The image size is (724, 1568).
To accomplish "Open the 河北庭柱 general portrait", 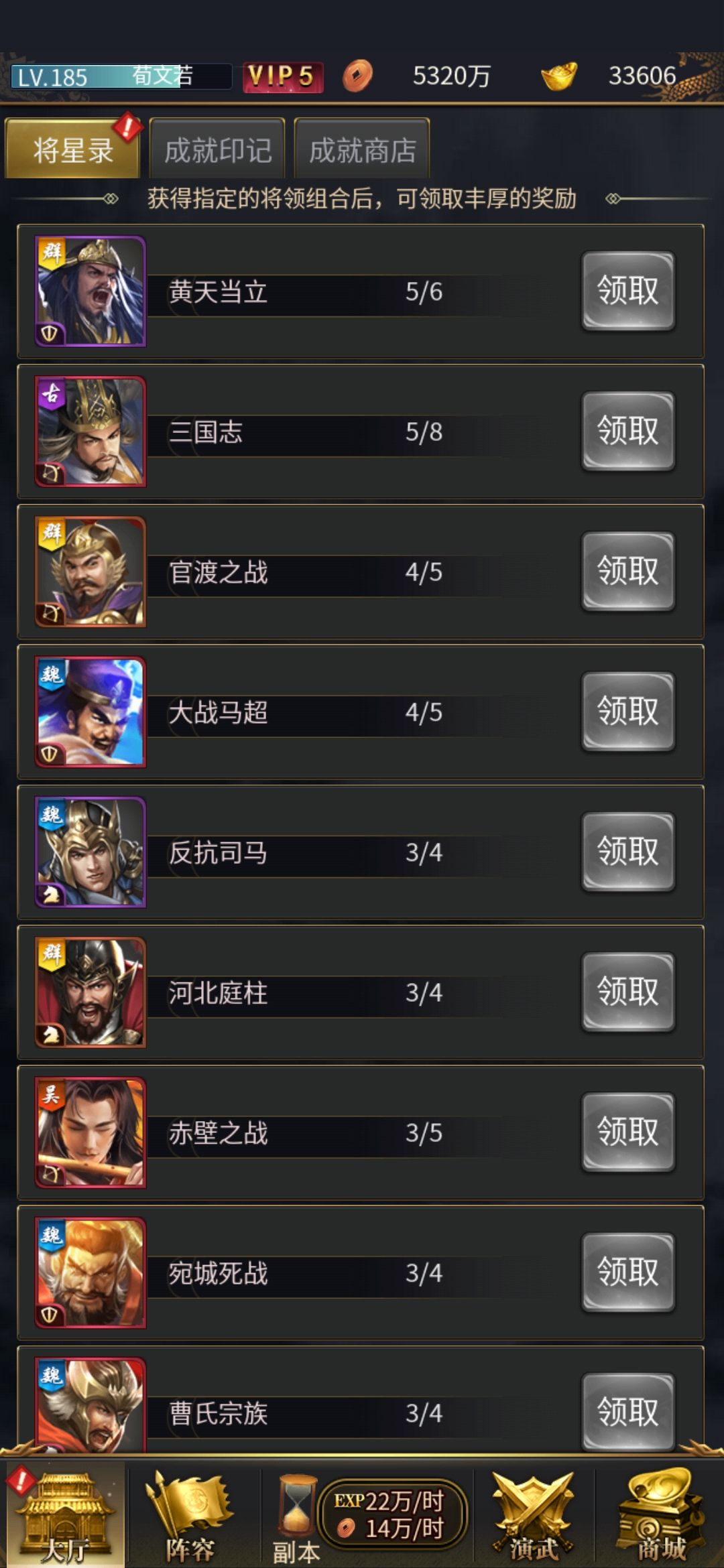I will pos(90,992).
